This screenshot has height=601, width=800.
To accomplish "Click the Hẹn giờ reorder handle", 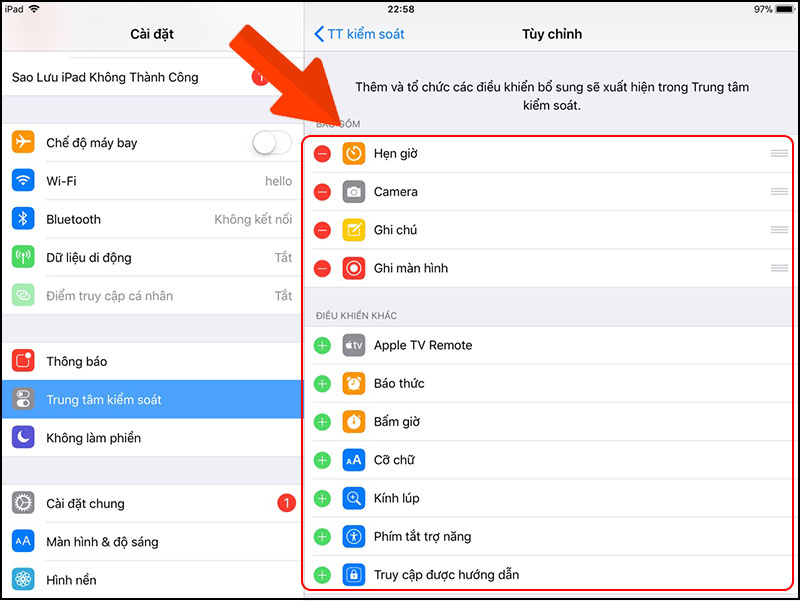I will click(779, 154).
